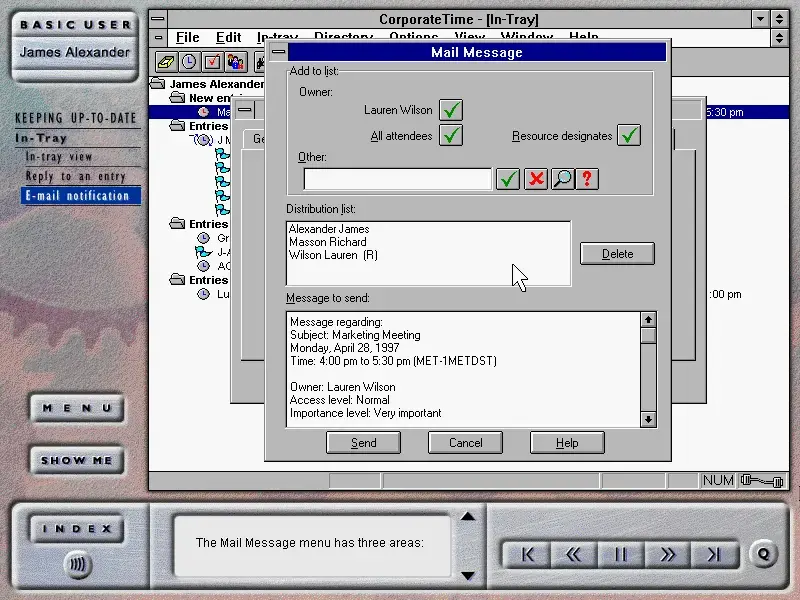The image size is (800, 600).
Task: Click the 'In-Tray' section heading in sidebar
Action: (41, 138)
